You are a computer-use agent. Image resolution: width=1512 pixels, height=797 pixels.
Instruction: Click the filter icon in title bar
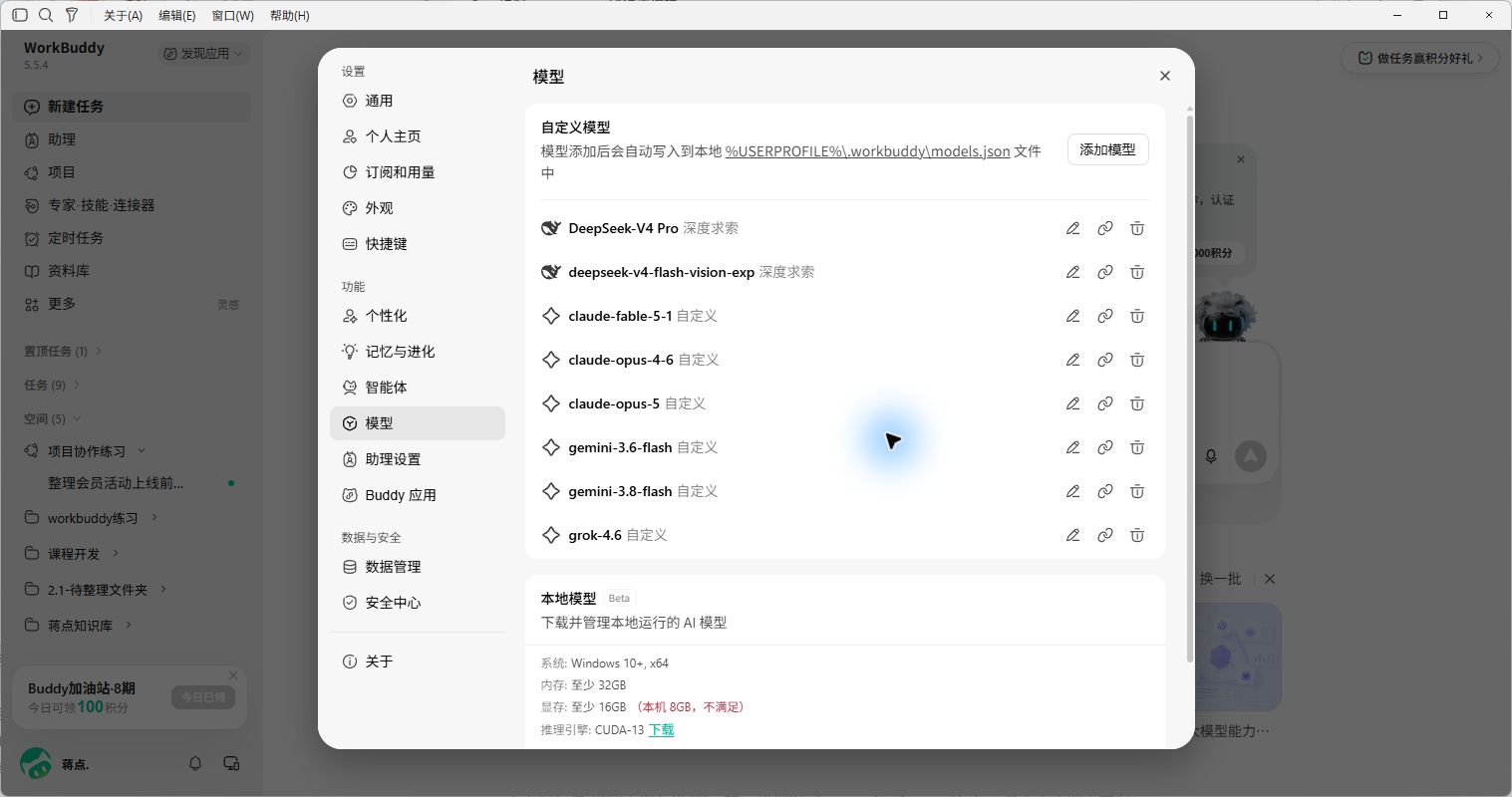point(72,15)
